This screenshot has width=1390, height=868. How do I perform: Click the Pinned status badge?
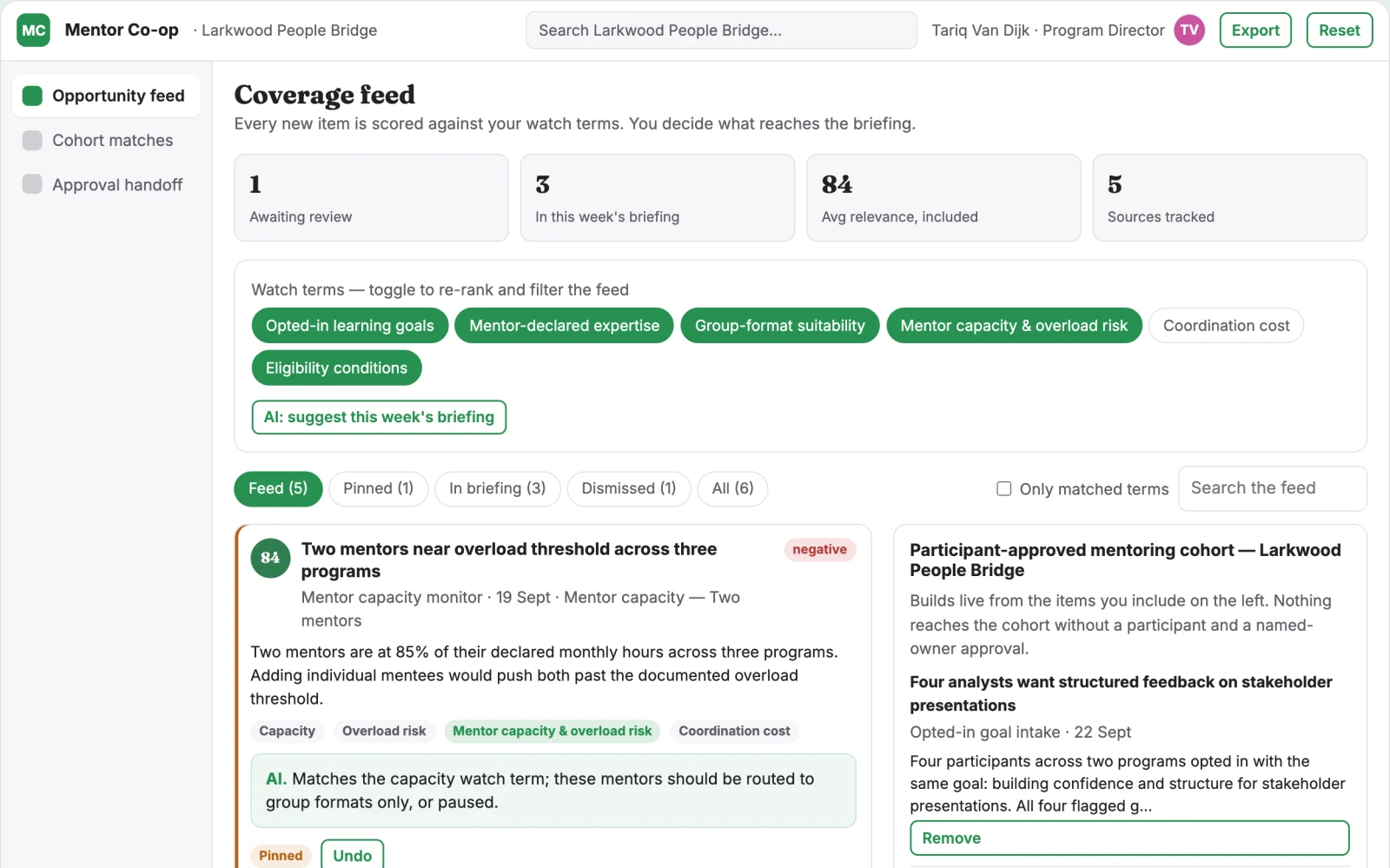coord(281,856)
